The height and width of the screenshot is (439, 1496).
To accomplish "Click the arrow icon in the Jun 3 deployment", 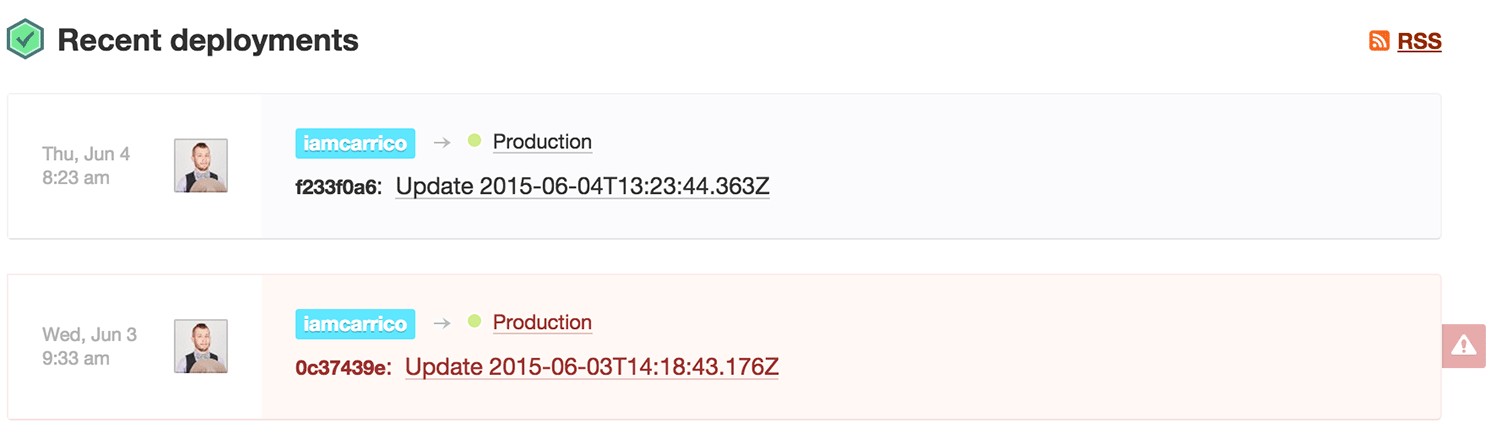I will tap(441, 323).
